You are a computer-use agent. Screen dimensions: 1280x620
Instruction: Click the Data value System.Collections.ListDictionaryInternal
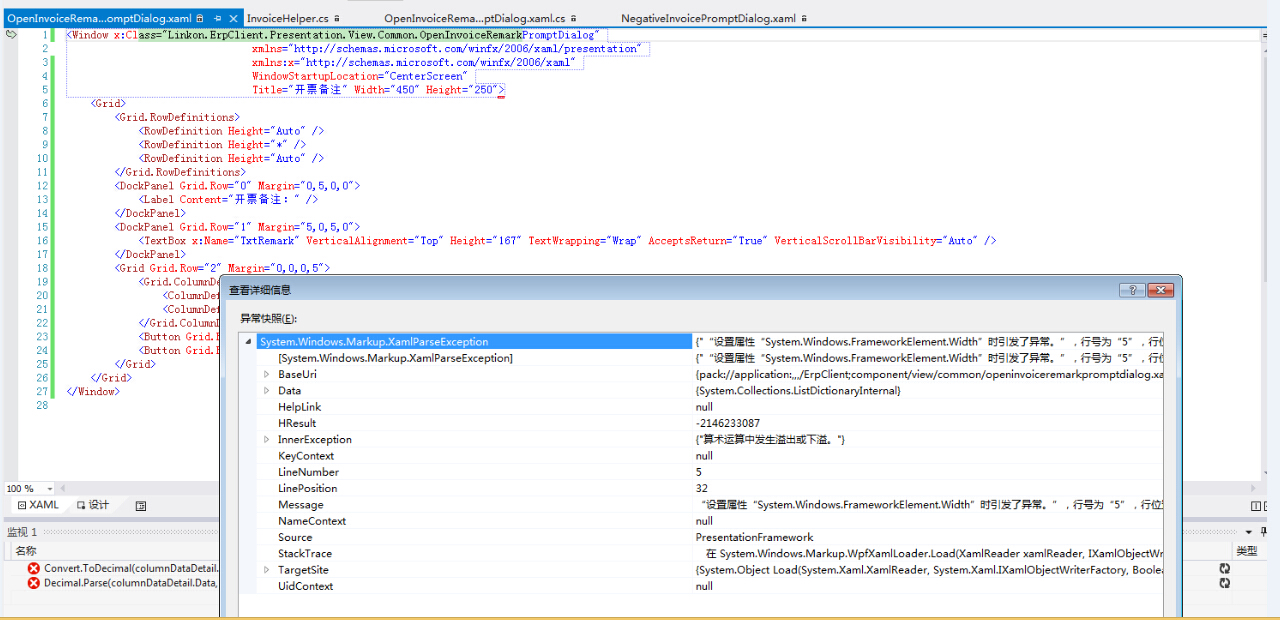coord(798,391)
